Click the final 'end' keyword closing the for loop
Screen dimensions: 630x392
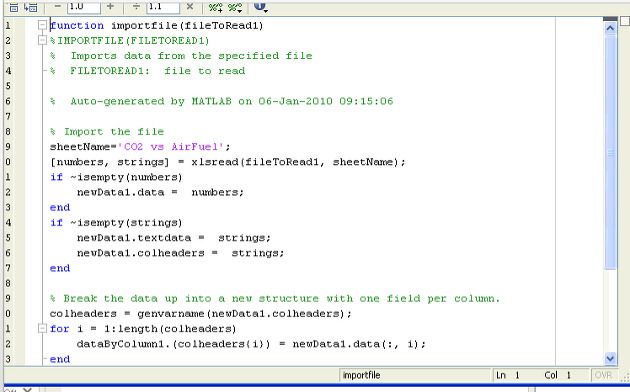[60, 359]
